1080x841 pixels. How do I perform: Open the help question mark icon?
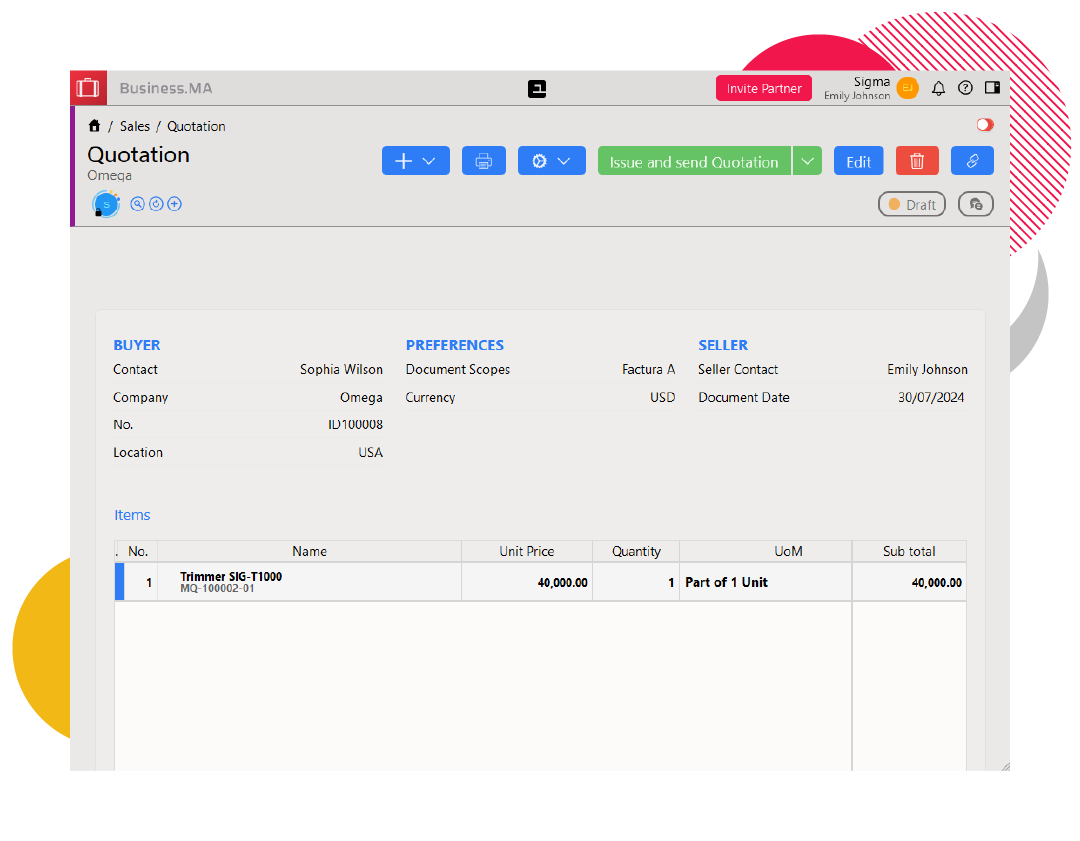[x=965, y=88]
